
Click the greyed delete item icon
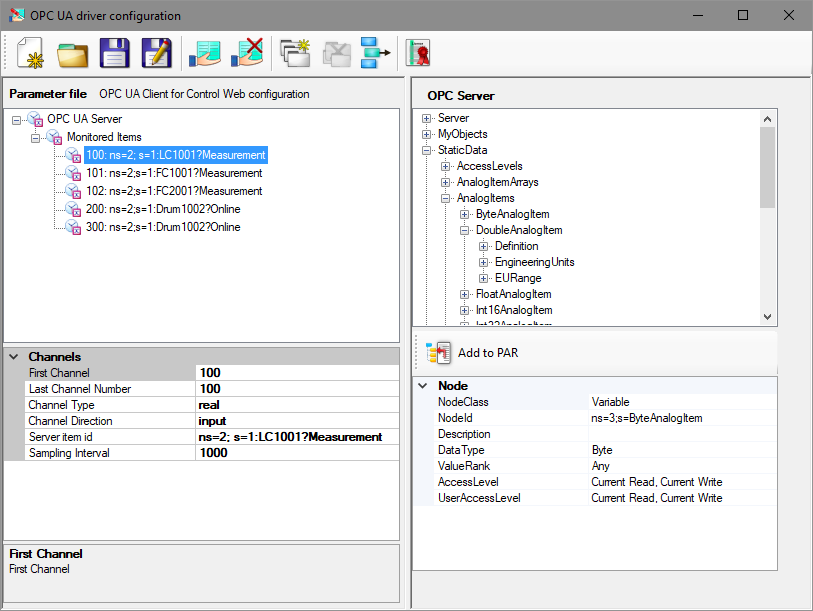click(337, 54)
